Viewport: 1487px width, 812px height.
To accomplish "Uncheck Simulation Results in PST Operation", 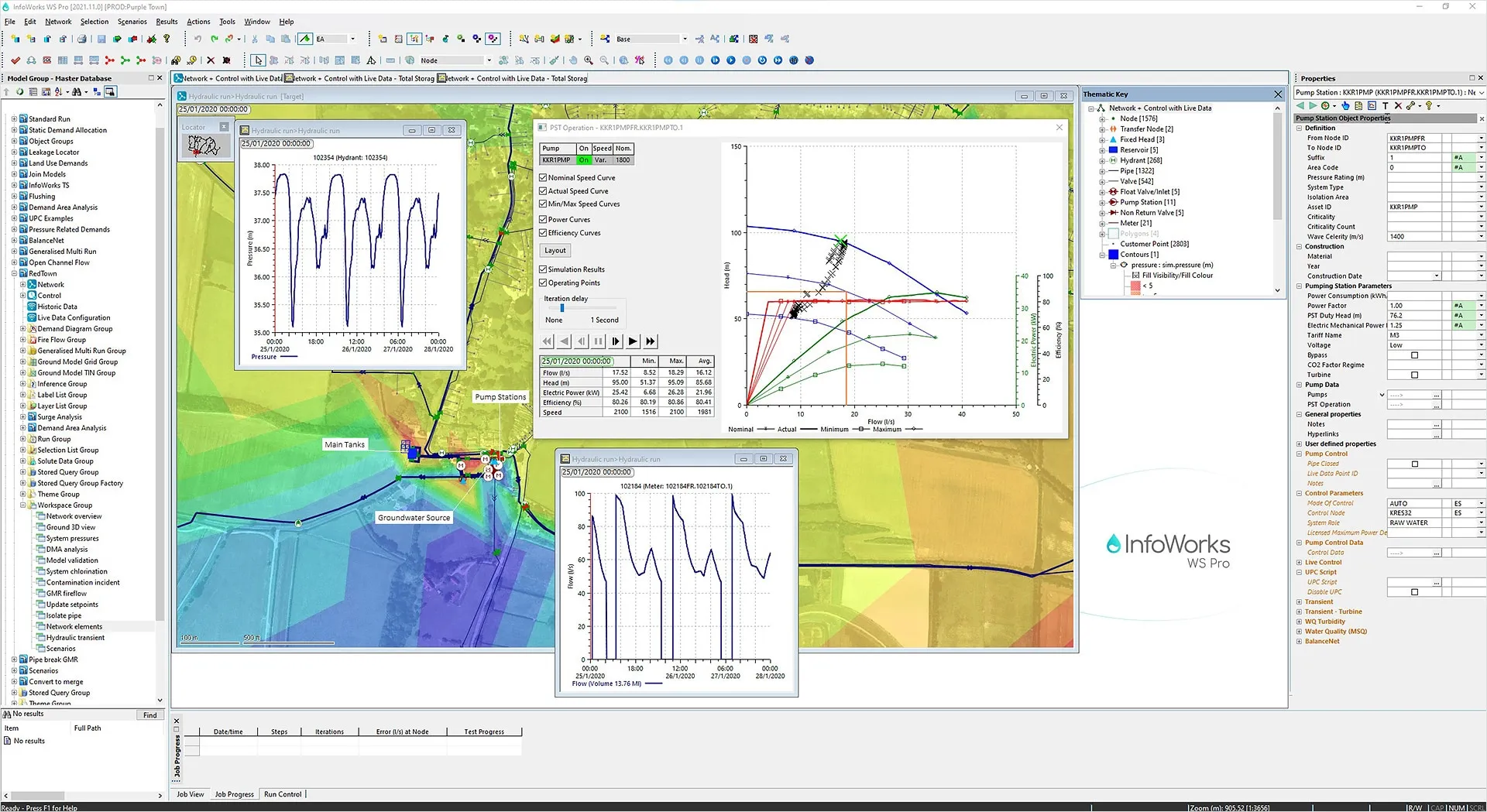I will pos(543,269).
